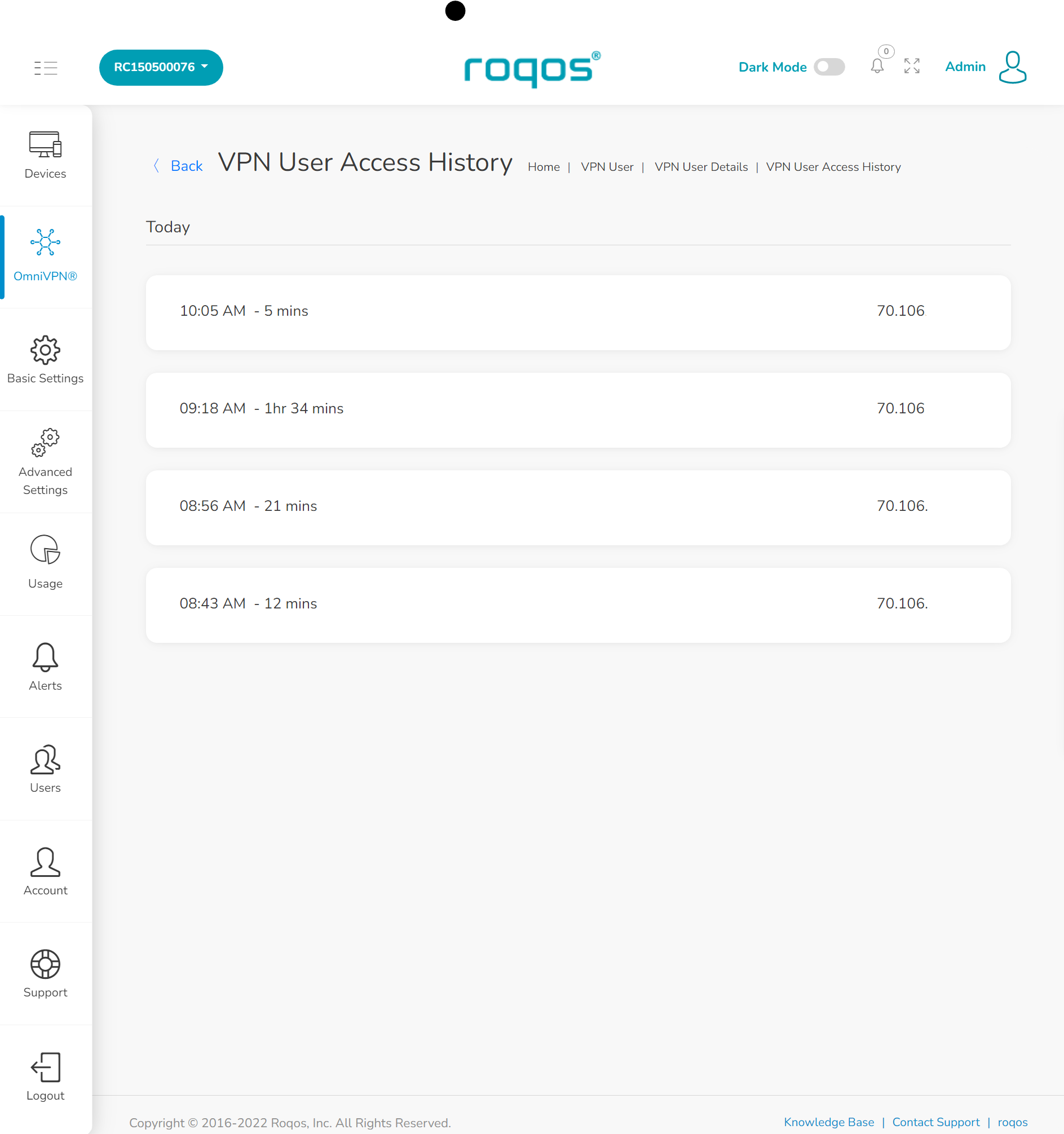Click the notification count badge
Viewport: 1064px width, 1134px height.
point(886,51)
